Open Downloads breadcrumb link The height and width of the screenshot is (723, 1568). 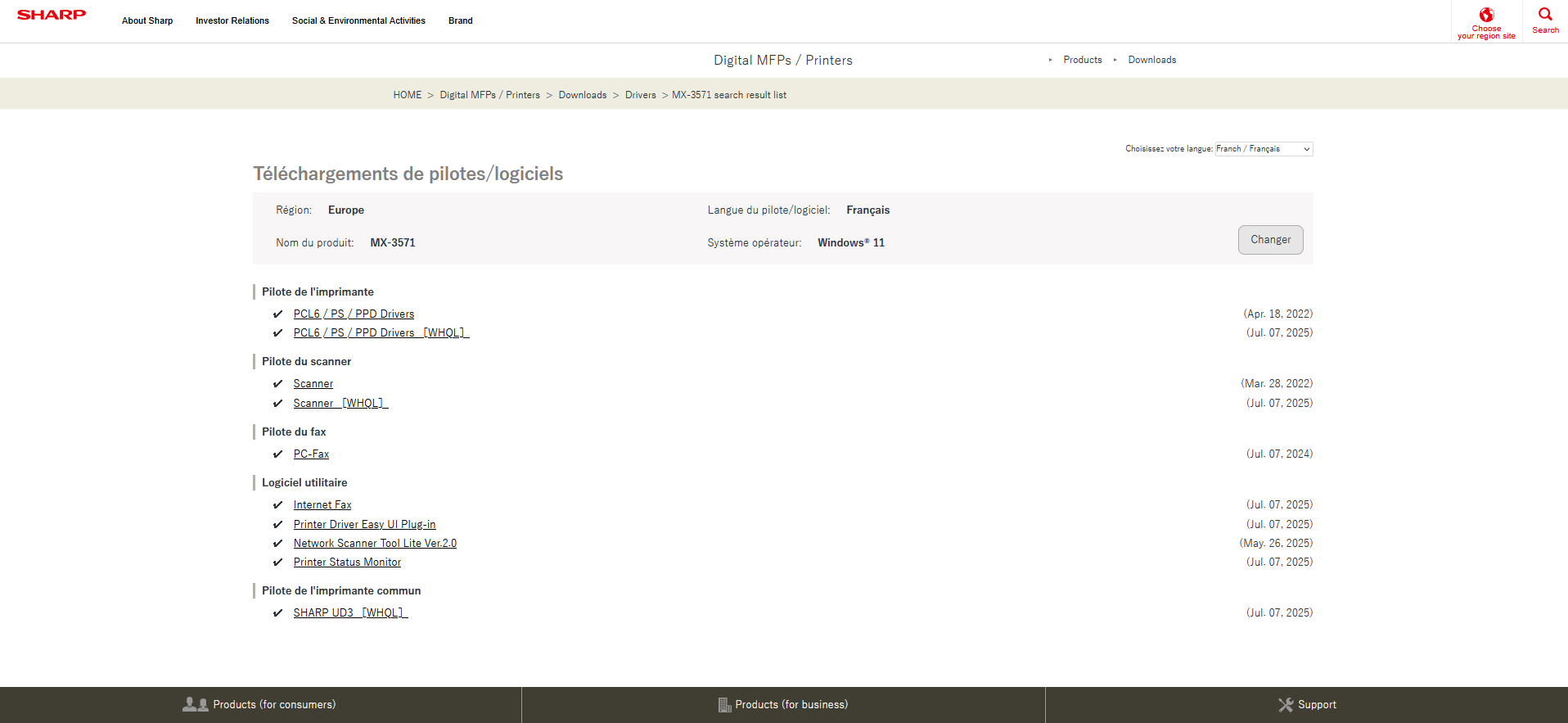pos(583,95)
